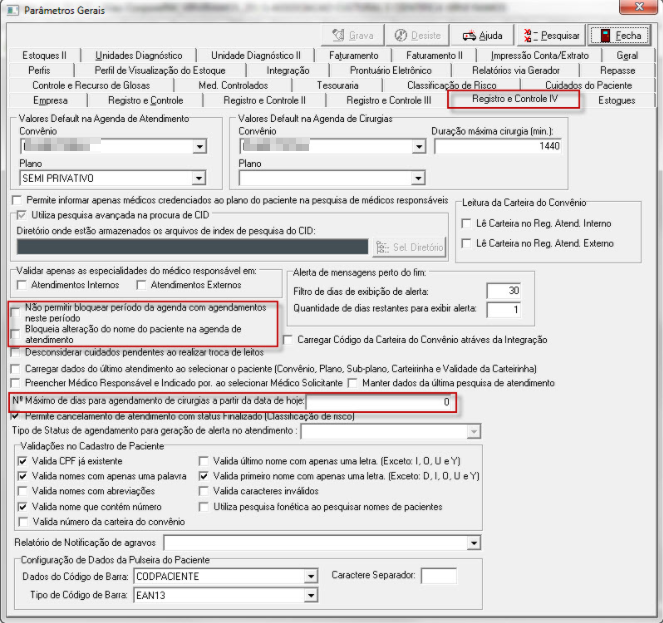This screenshot has width=663, height=623.
Task: Click the Grava save button
Action: [x=353, y=36]
